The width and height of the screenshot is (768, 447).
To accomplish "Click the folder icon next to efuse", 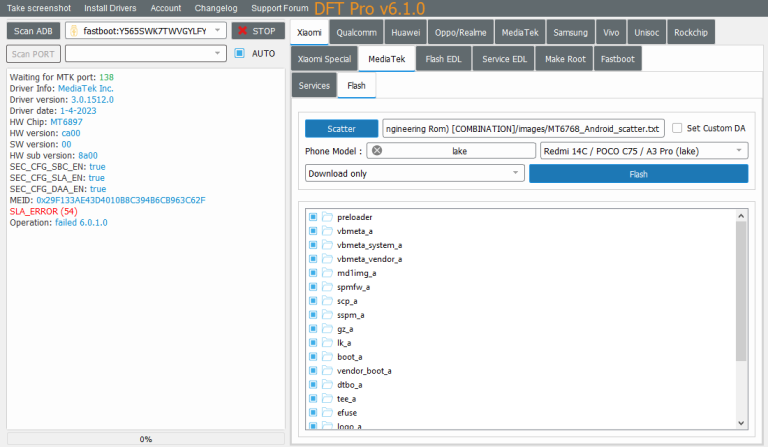I will pyautogui.click(x=327, y=412).
